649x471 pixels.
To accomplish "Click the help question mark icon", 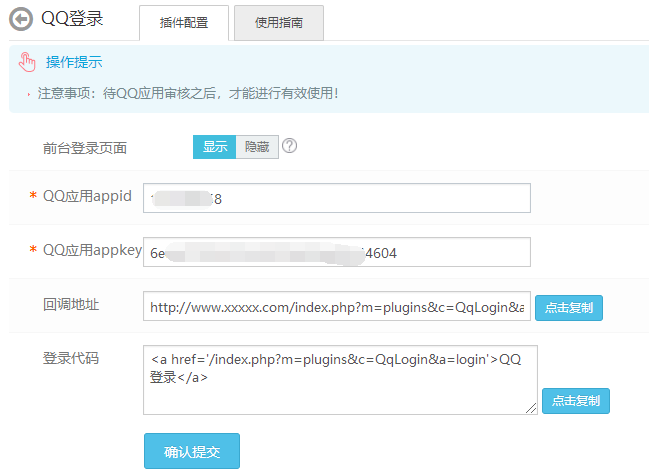I will [289, 146].
